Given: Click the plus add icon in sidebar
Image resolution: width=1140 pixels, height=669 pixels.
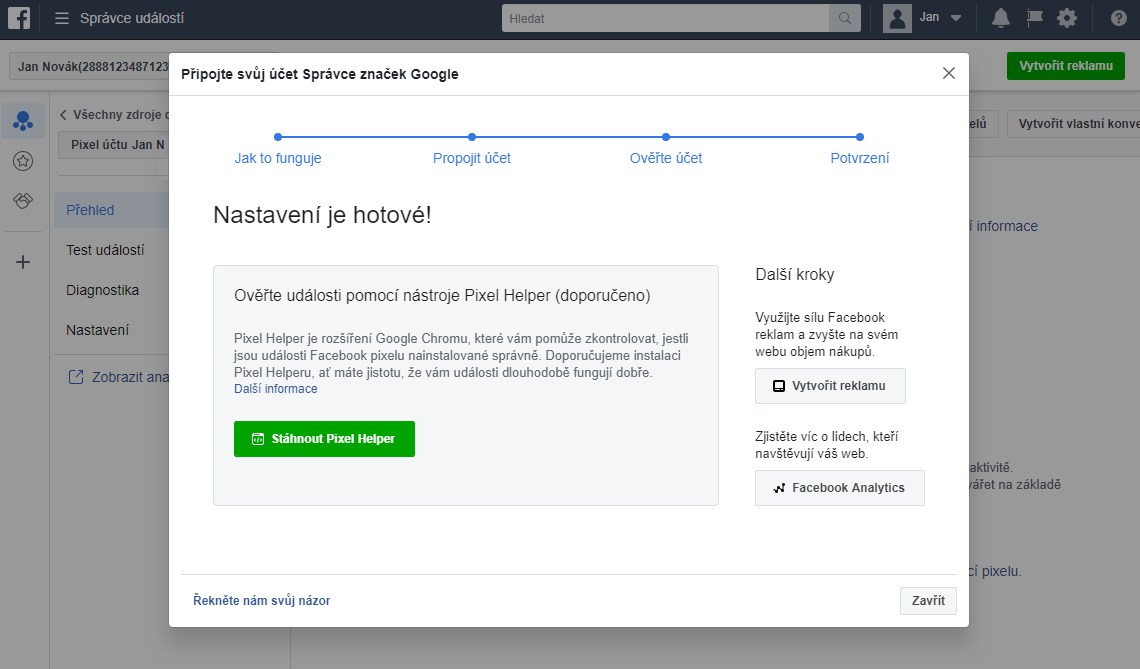Looking at the screenshot, I should [x=23, y=262].
